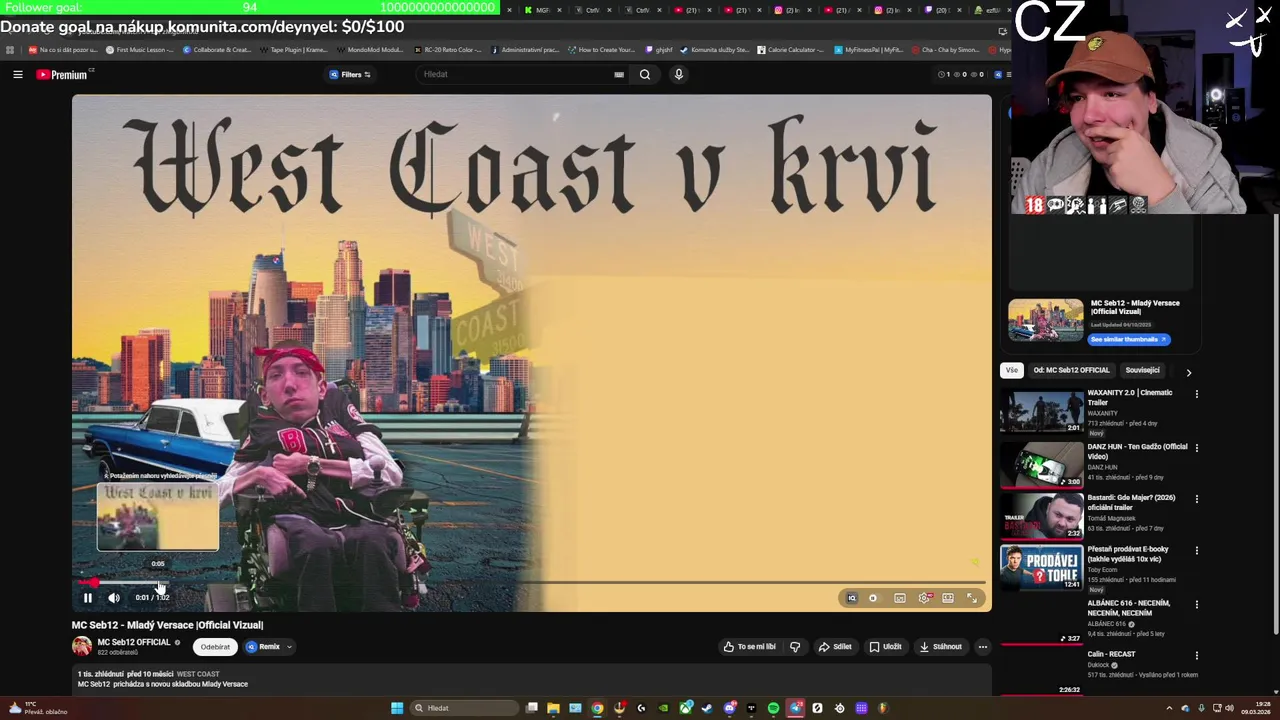This screenshot has height=720, width=1280.
Task: Open Spotify from taskbar
Action: 773,708
